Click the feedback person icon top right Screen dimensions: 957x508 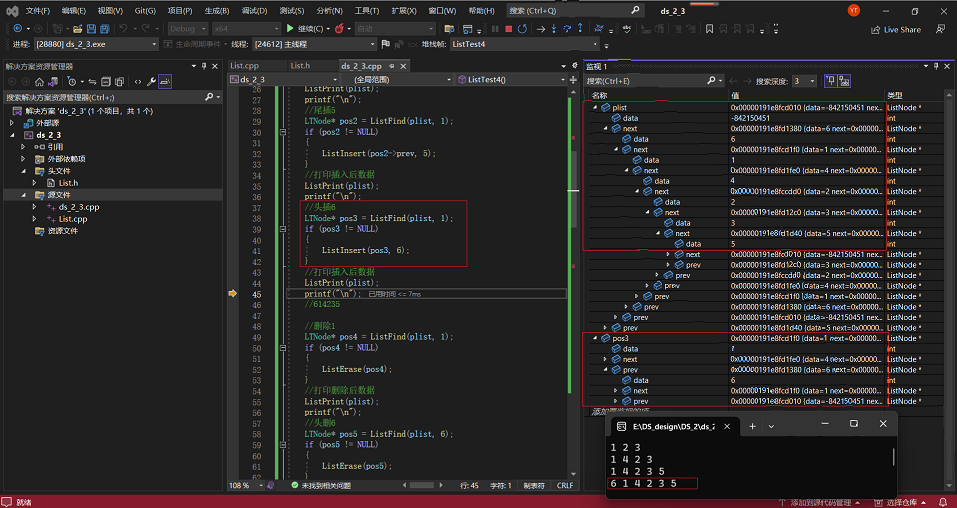941,29
